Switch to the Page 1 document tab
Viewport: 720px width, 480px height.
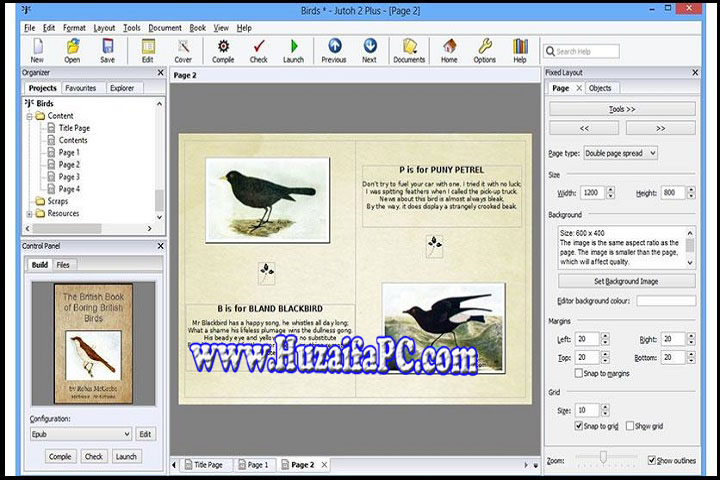[253, 465]
